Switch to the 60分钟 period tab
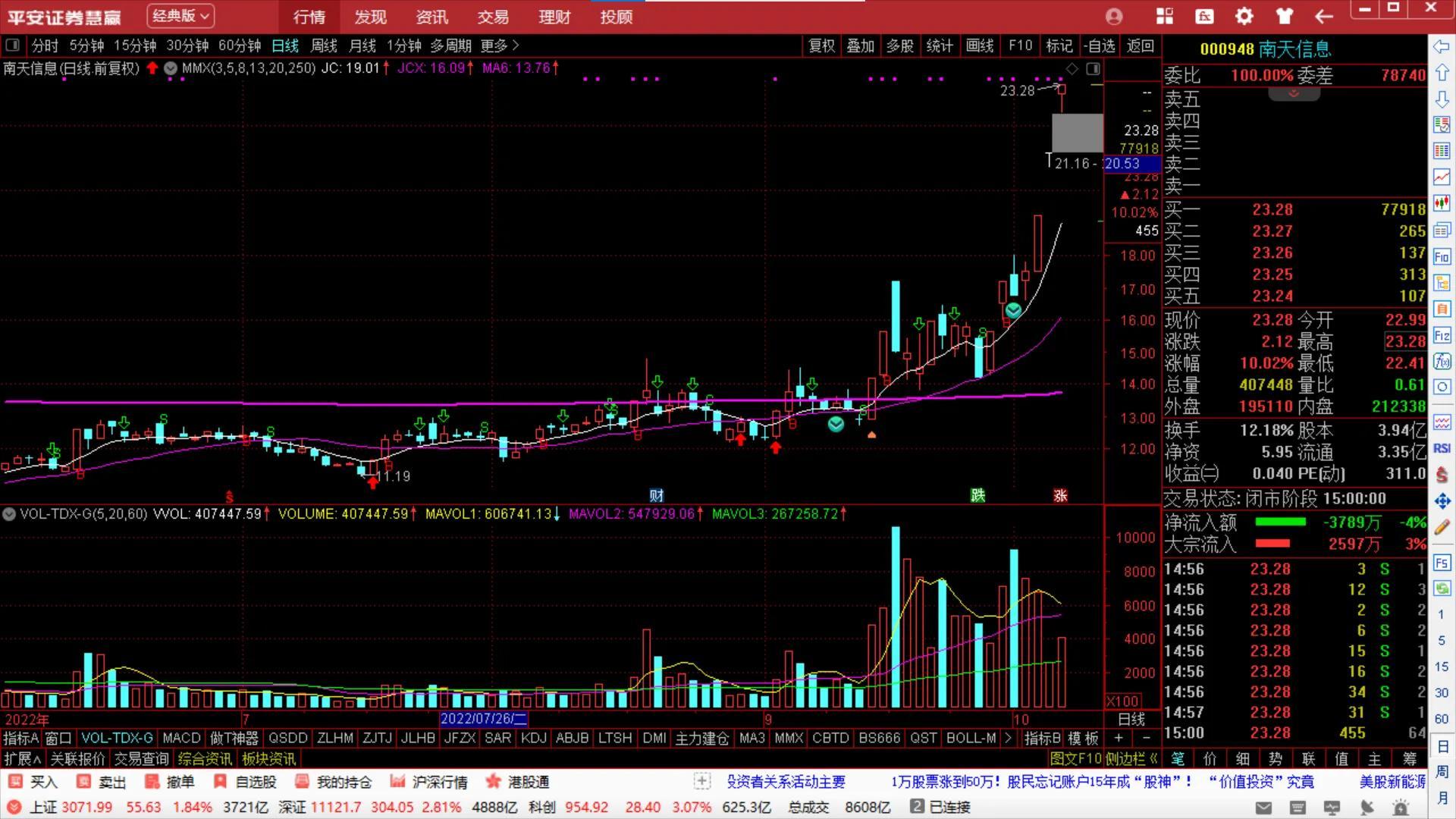Screen dimensions: 1456x819 coord(240,46)
